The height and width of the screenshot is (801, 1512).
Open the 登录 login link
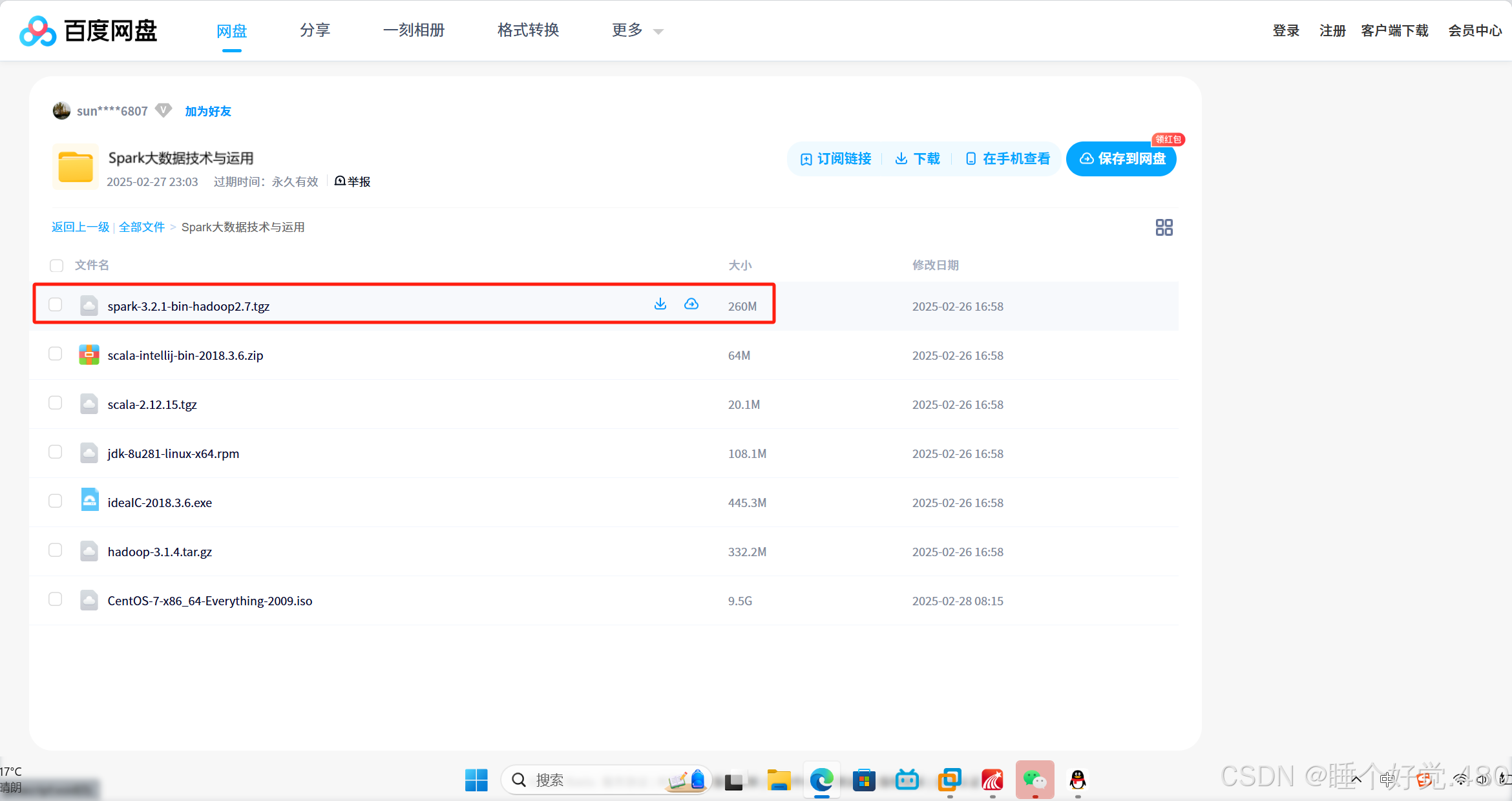(1285, 30)
